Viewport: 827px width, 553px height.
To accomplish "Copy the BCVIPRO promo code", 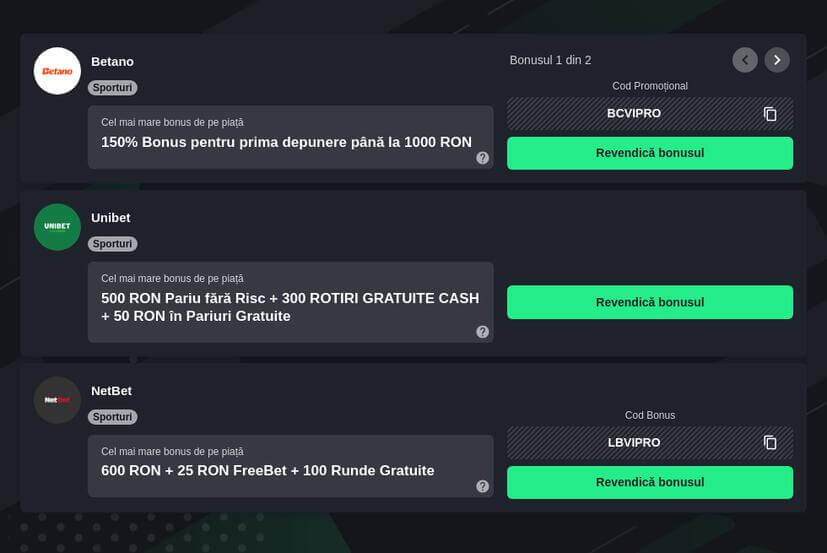I will point(770,114).
